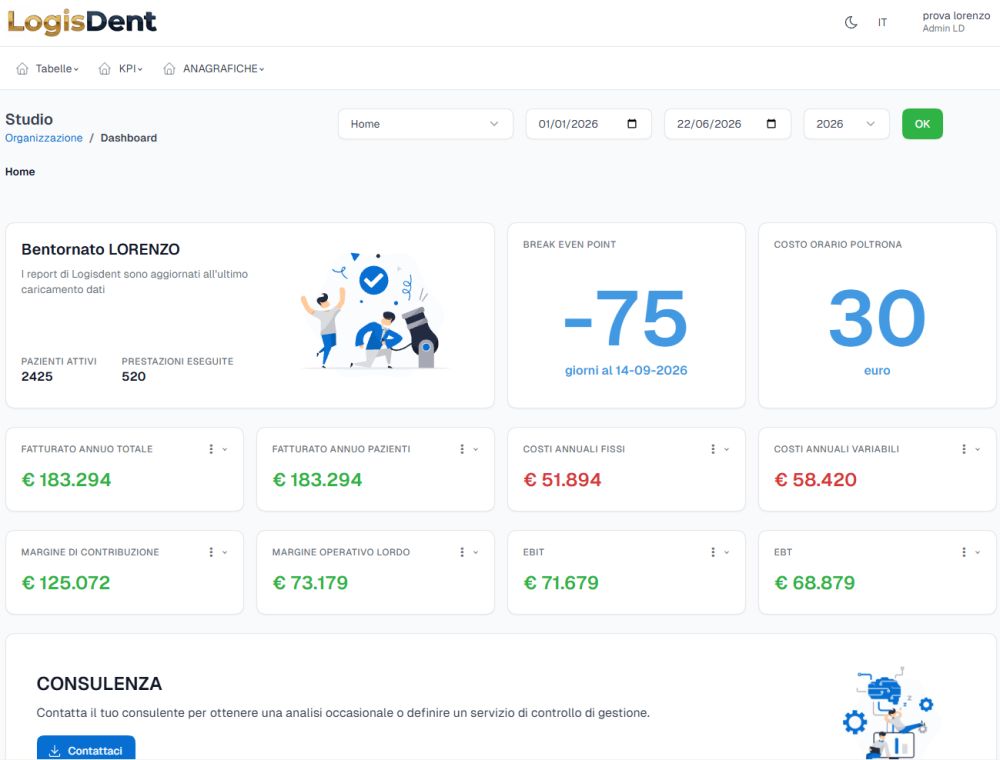Expand chevron on Margine Operativo Lordo card
Screen dimensions: 1000x760
click(476, 553)
